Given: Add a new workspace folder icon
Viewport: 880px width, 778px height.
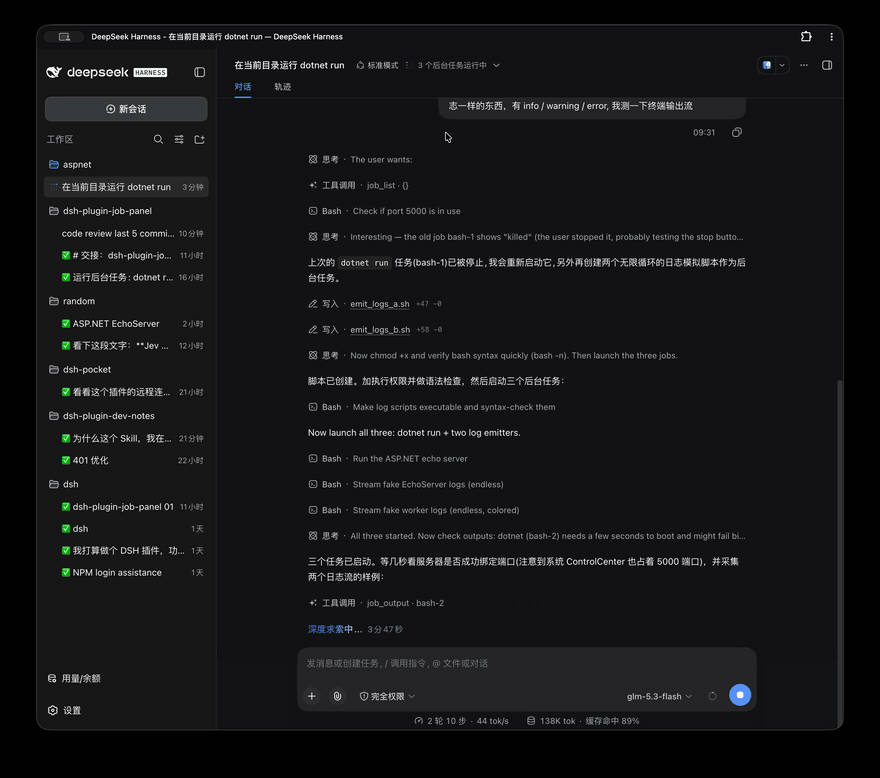Looking at the screenshot, I should coord(199,139).
